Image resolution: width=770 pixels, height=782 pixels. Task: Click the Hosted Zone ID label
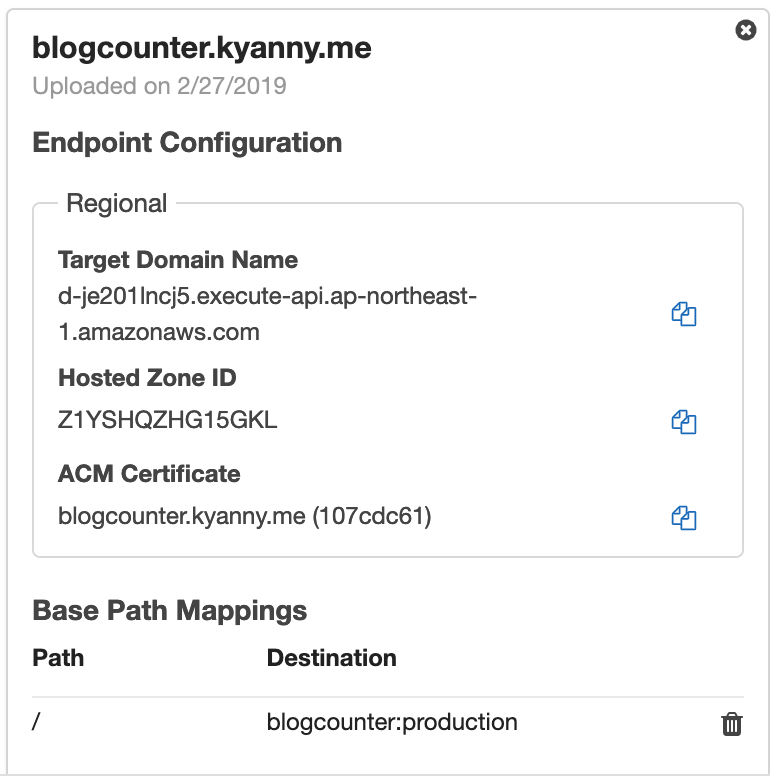click(x=147, y=378)
